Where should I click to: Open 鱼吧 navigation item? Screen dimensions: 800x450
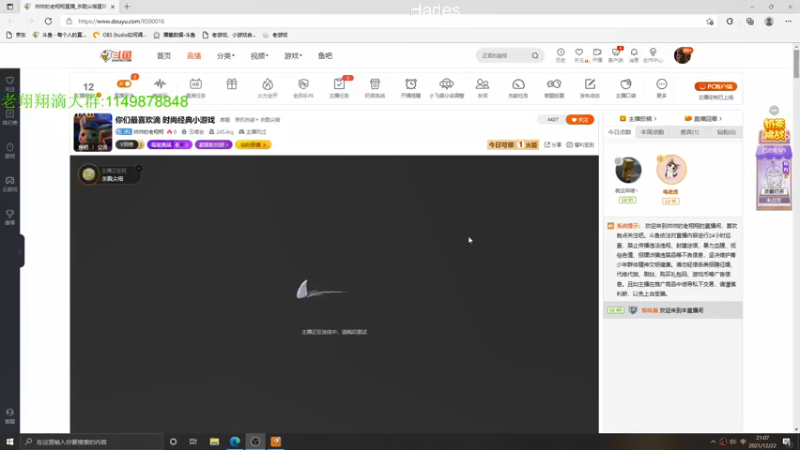point(325,56)
